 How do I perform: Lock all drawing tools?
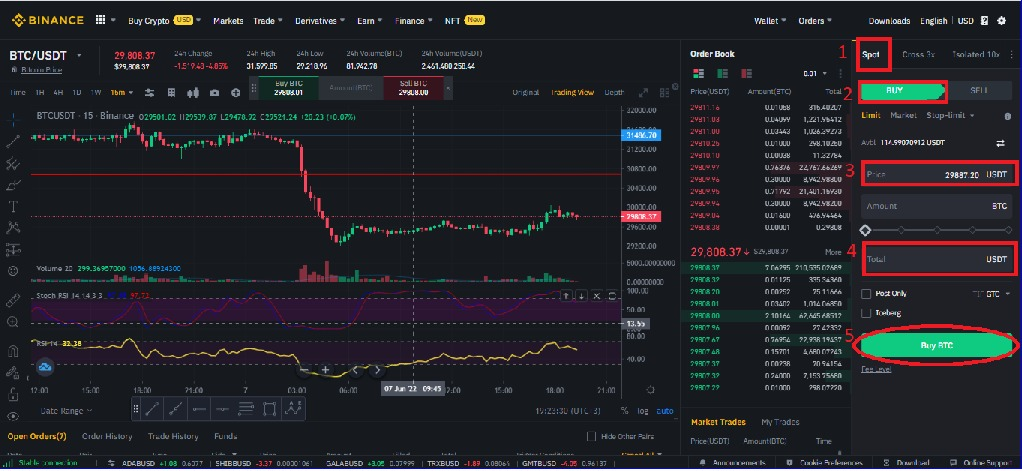point(14,394)
